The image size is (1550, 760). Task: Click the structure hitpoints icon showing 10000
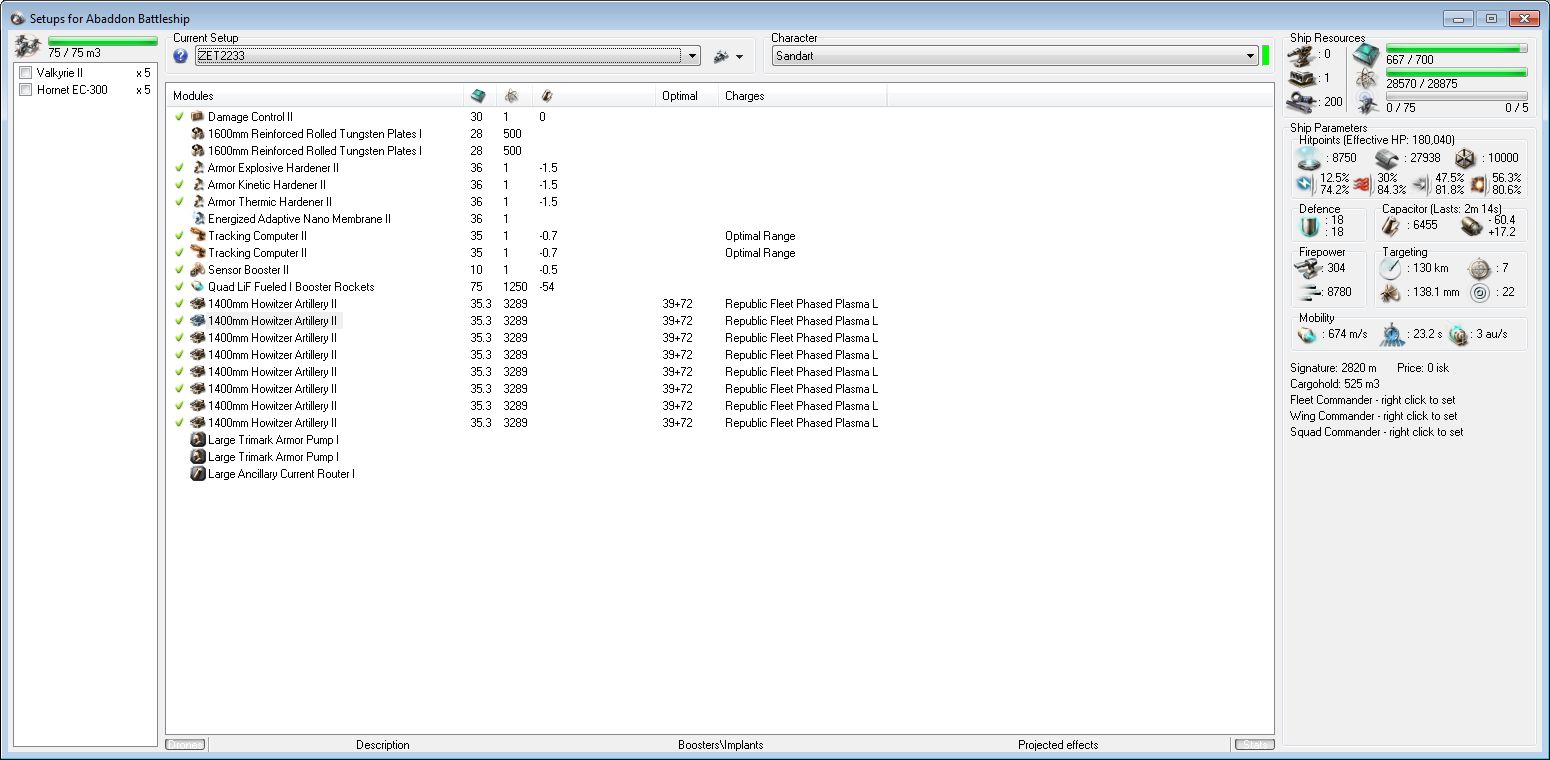click(x=1465, y=158)
